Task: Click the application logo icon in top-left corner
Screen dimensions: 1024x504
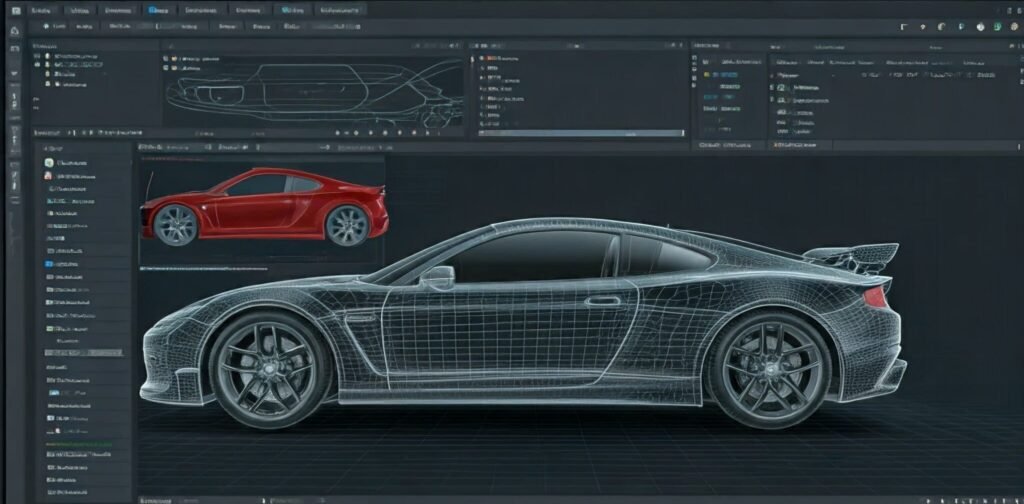Action: coord(14,10)
